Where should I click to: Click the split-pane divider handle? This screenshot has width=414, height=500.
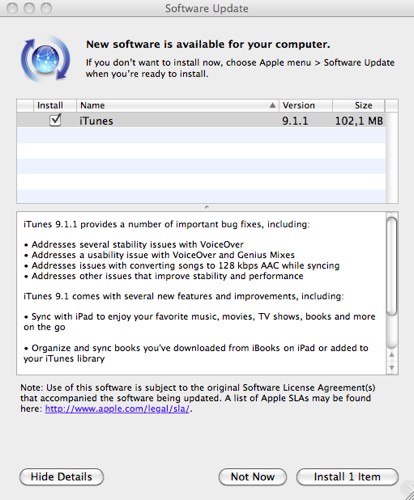tap(207, 207)
